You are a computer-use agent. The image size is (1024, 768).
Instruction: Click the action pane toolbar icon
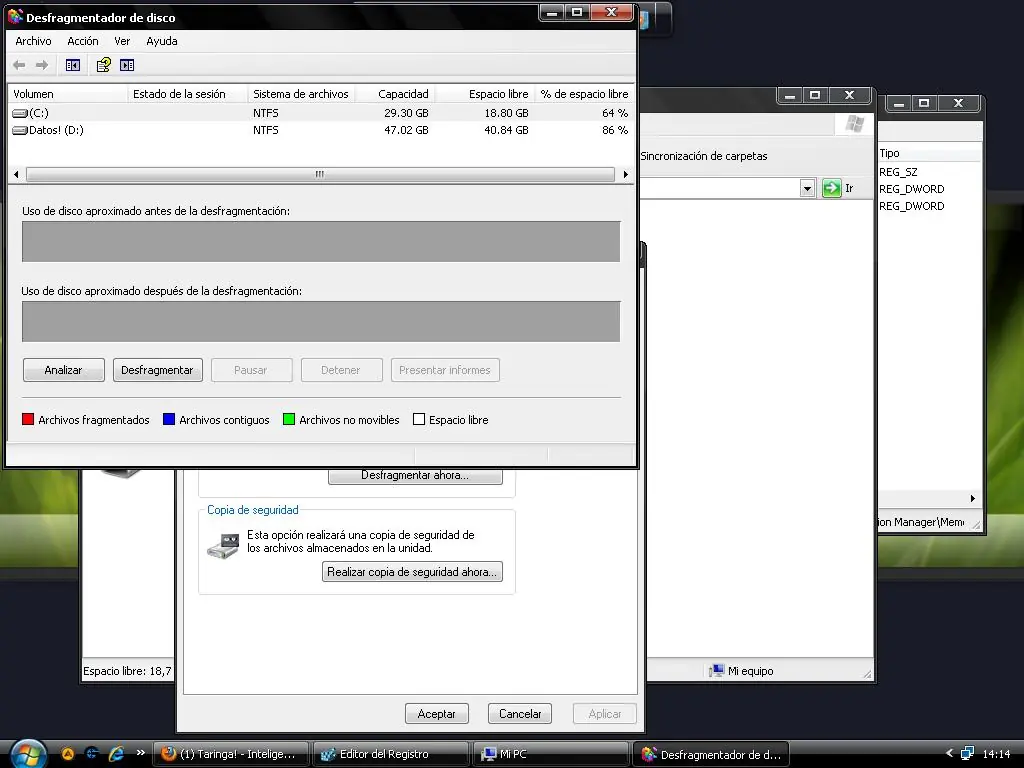click(127, 65)
